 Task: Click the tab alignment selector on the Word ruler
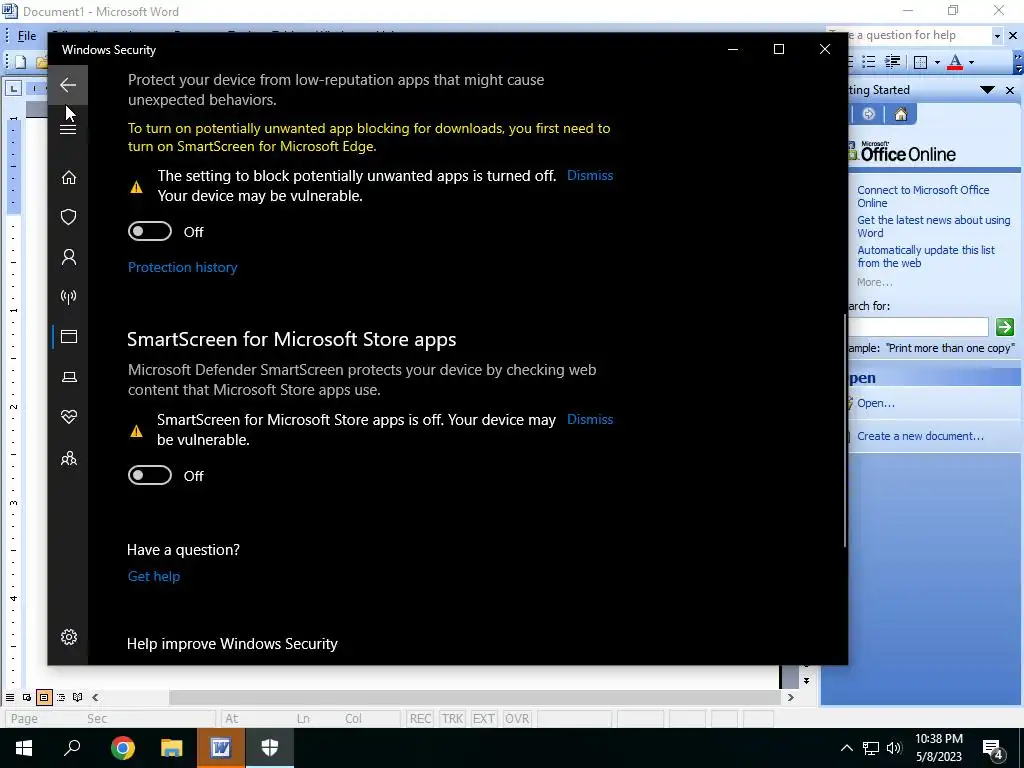14,88
